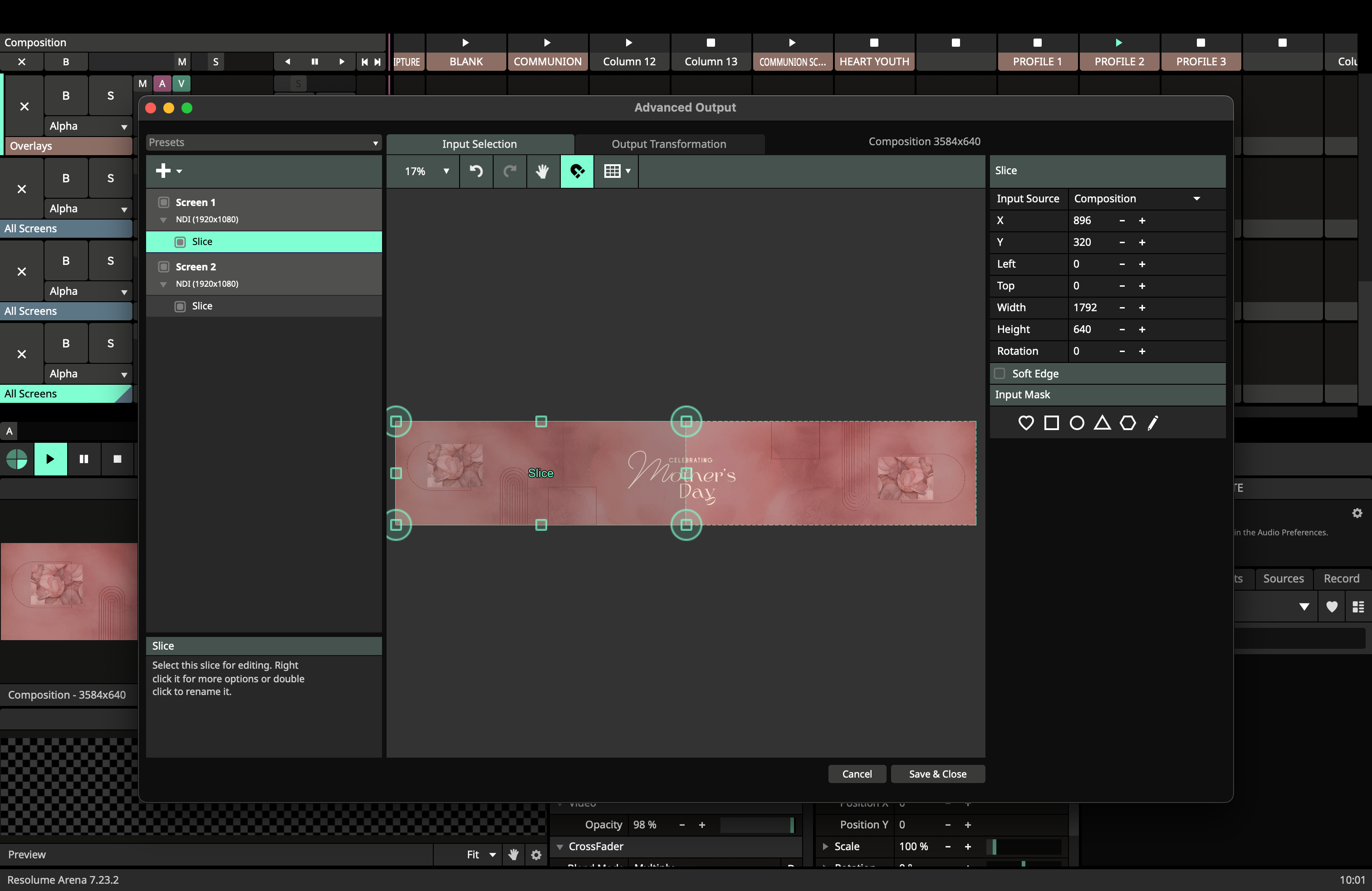
Task: Switch to the Output Transformation tab
Action: click(x=668, y=144)
